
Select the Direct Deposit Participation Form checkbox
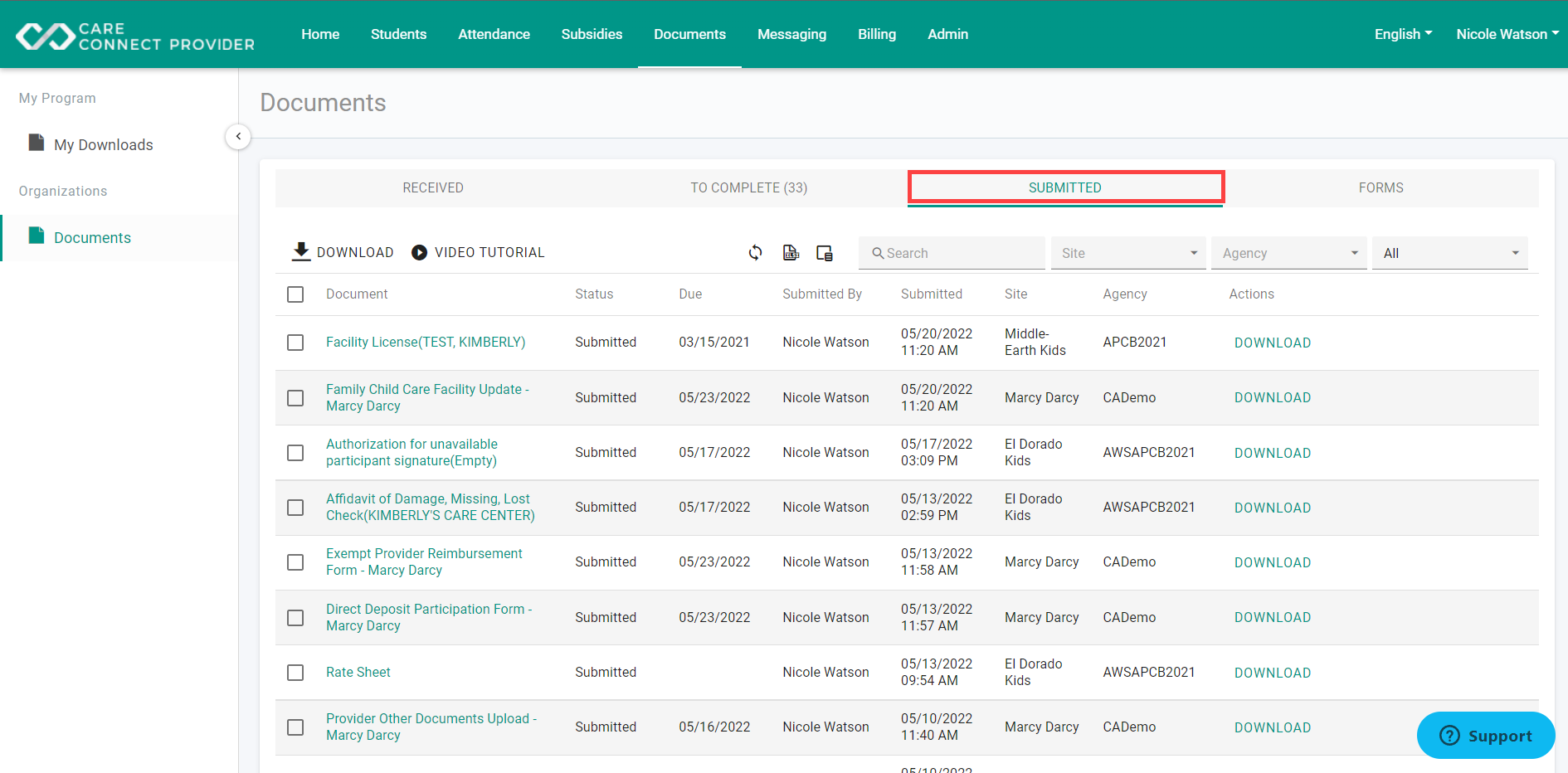point(295,618)
